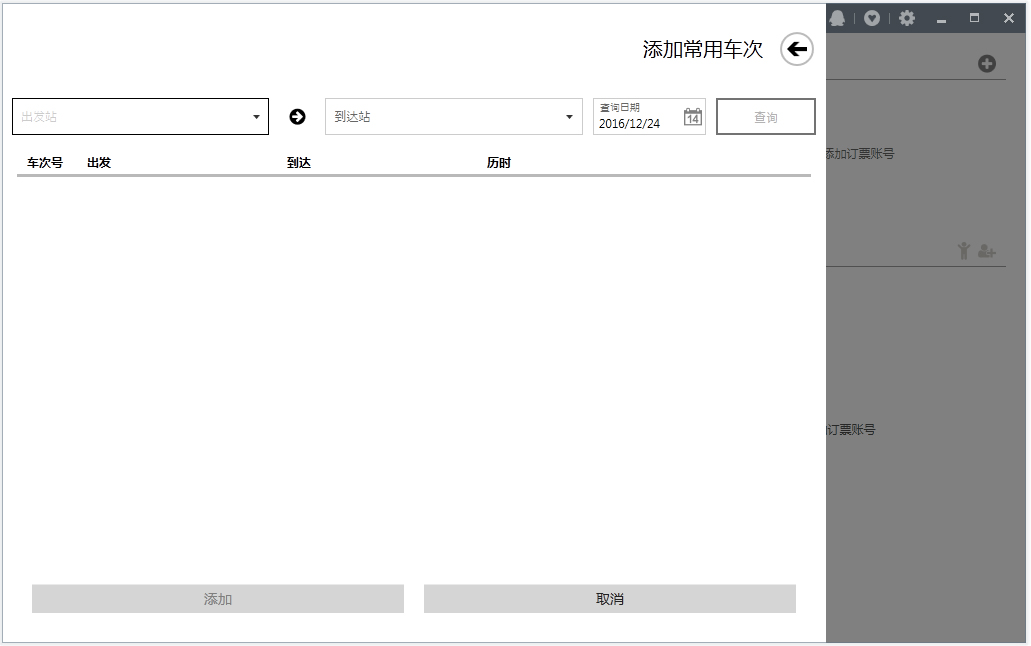Click the 车次号 column header
This screenshot has height=646, width=1031.
click(45, 162)
